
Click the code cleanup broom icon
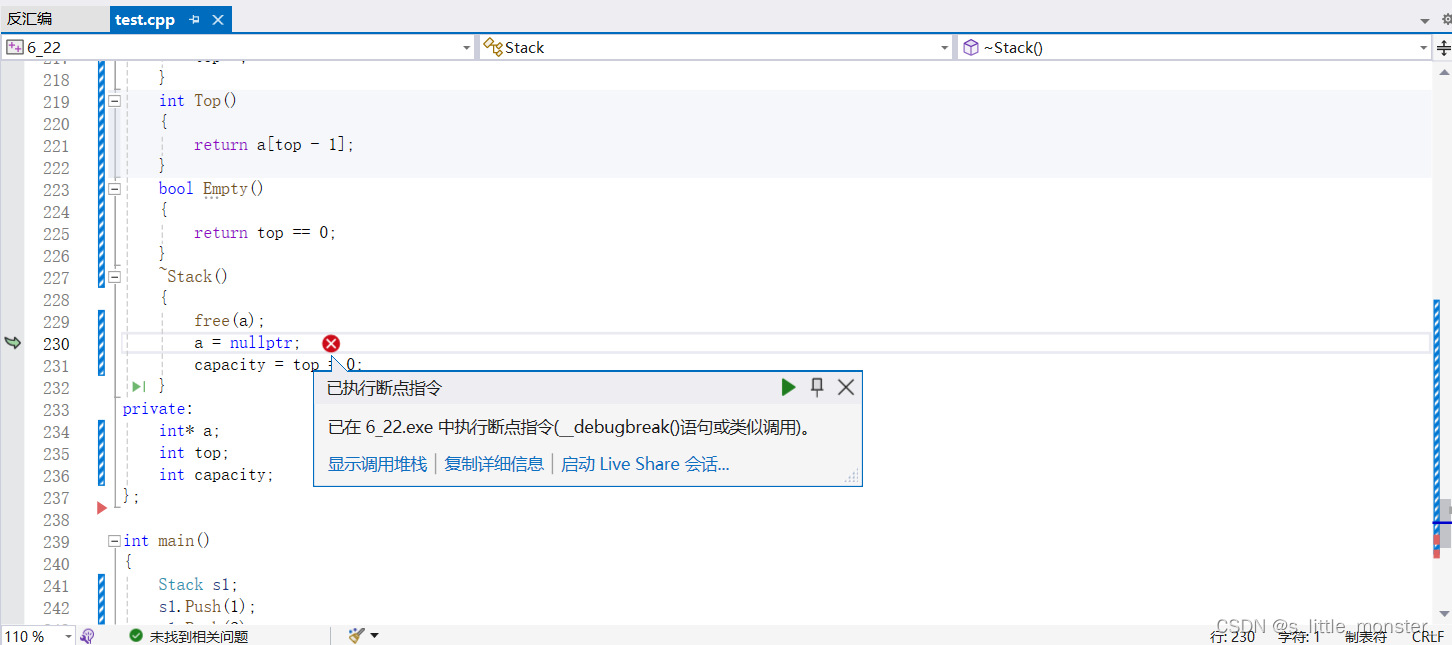click(x=356, y=636)
